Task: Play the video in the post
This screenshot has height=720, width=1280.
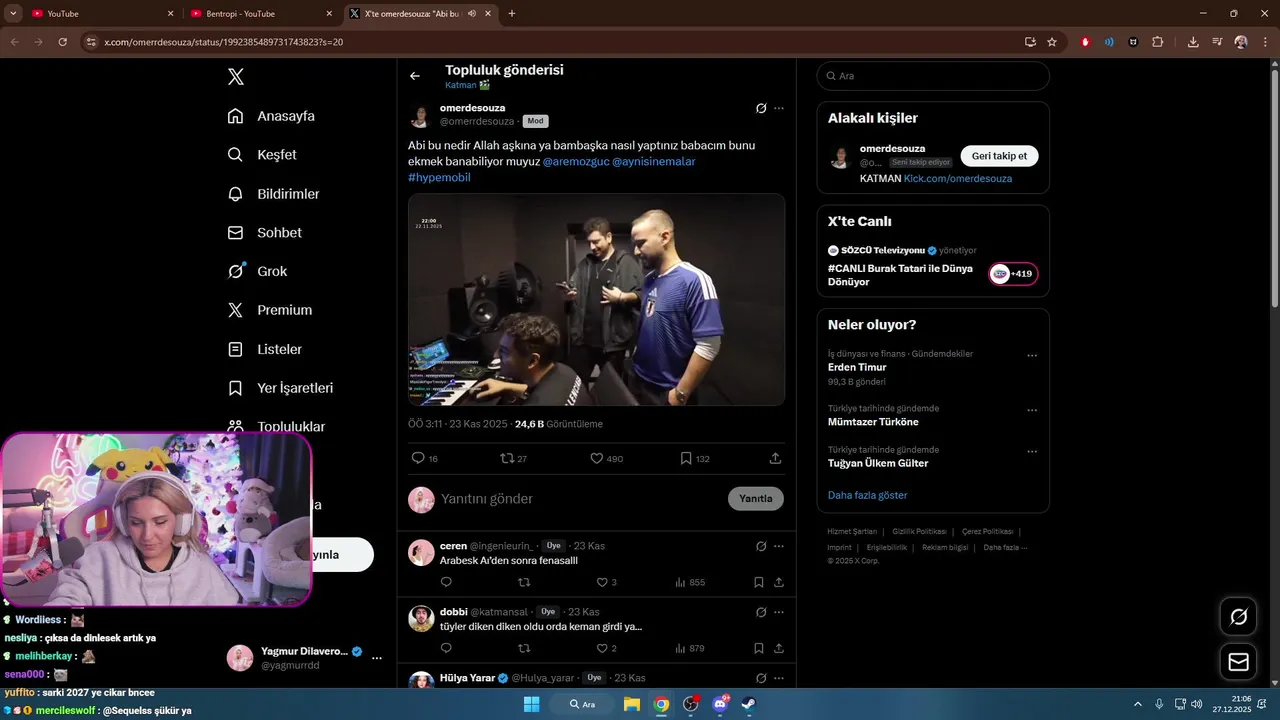Action: tap(596, 299)
